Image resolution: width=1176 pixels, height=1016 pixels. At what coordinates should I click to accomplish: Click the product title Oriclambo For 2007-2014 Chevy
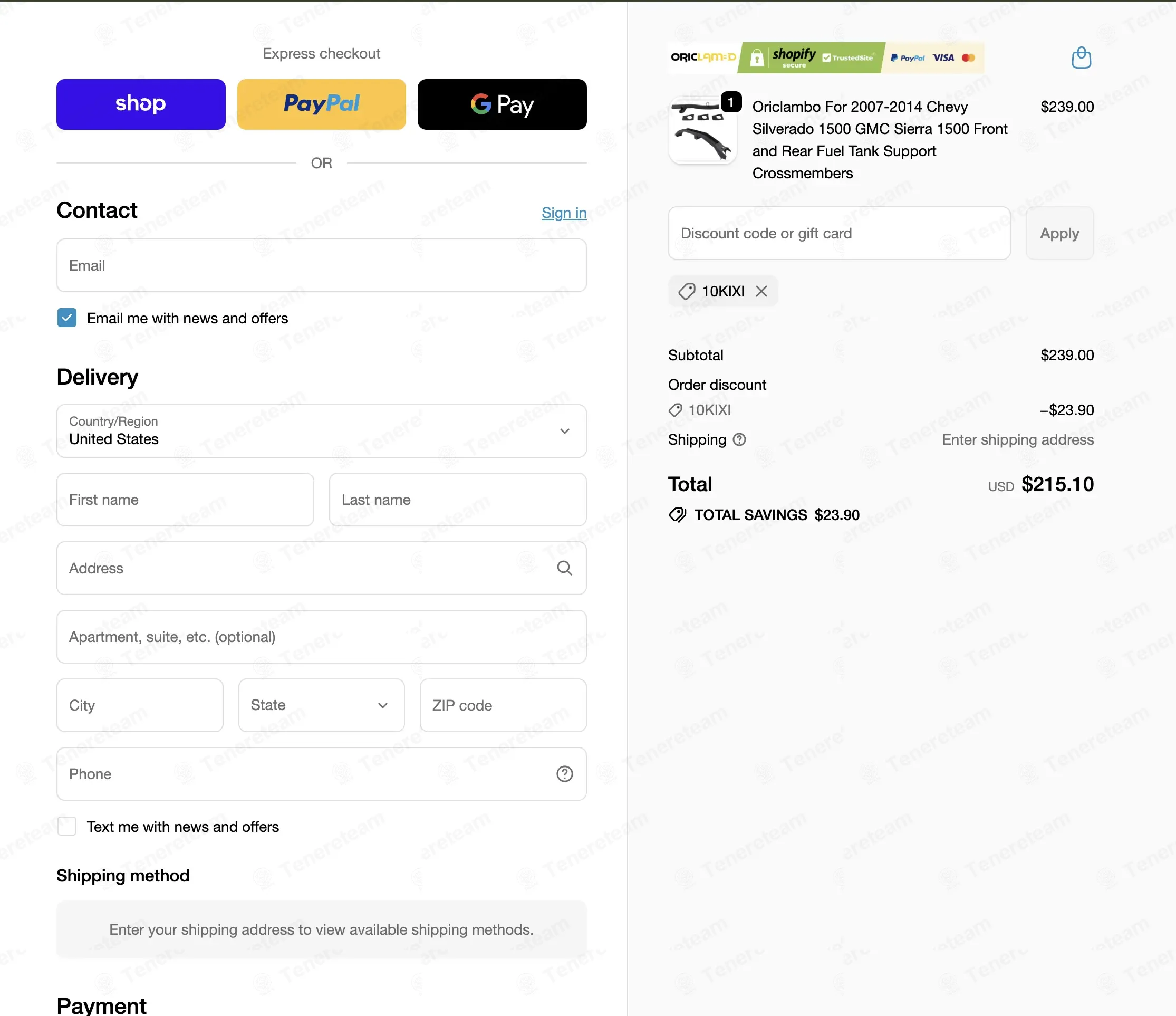[880, 140]
